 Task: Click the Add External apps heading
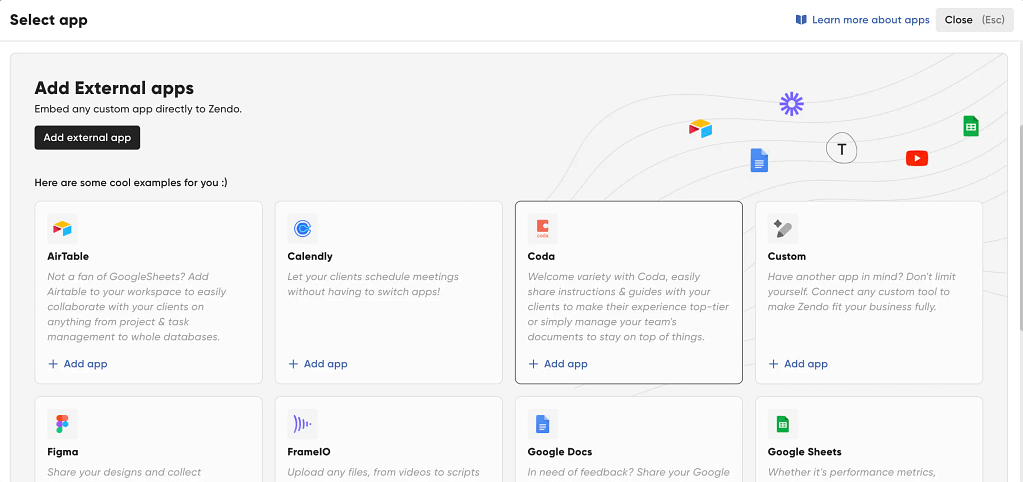point(114,88)
